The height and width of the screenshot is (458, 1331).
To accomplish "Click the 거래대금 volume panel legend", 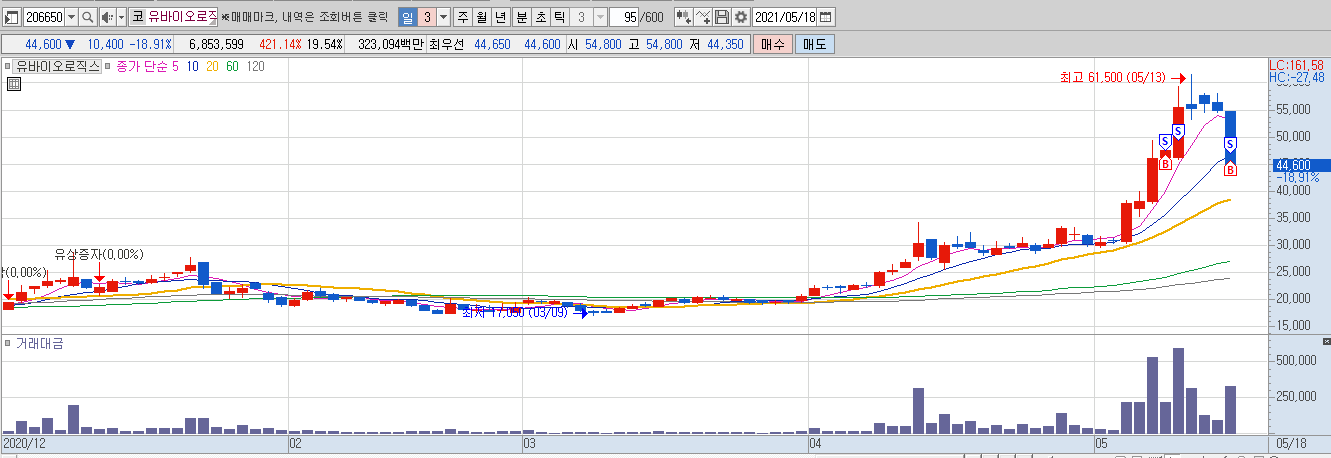I will [x=39, y=343].
